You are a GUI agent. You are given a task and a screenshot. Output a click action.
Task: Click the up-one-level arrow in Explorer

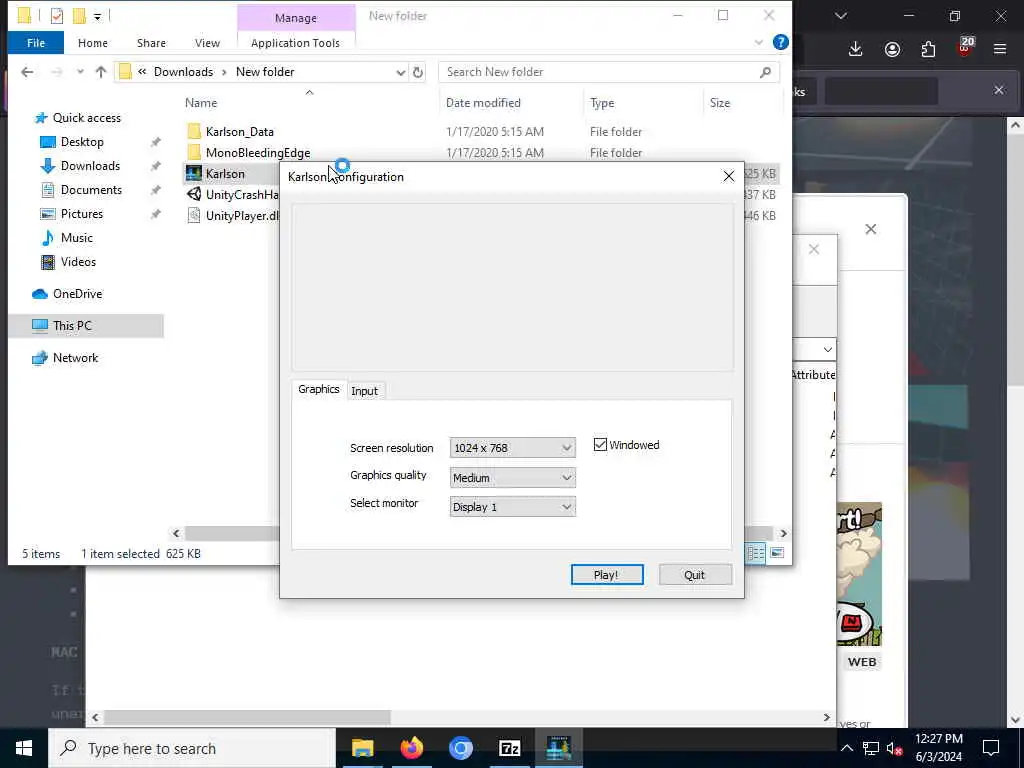[101, 72]
